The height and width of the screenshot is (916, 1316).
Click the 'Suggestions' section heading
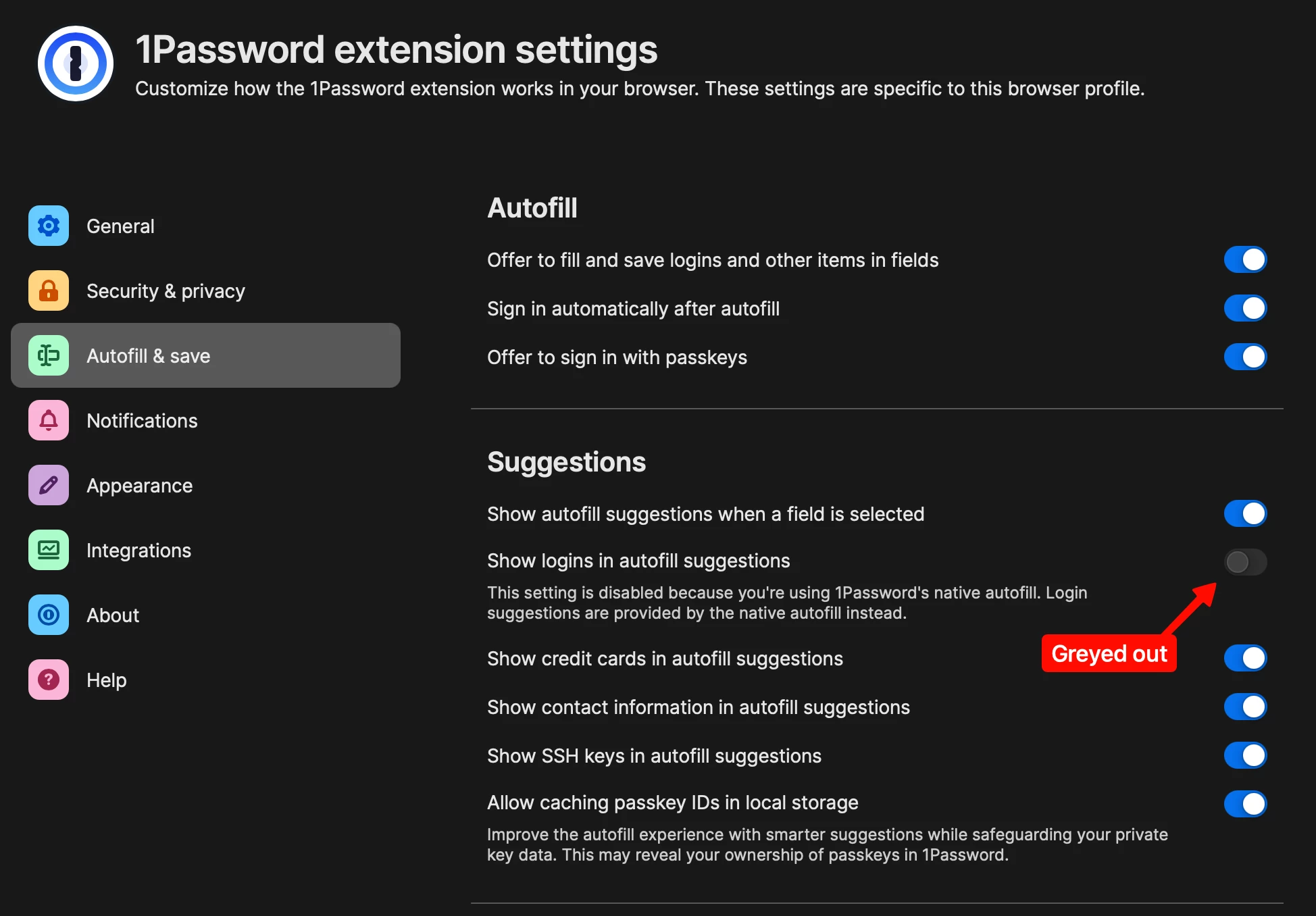[566, 462]
